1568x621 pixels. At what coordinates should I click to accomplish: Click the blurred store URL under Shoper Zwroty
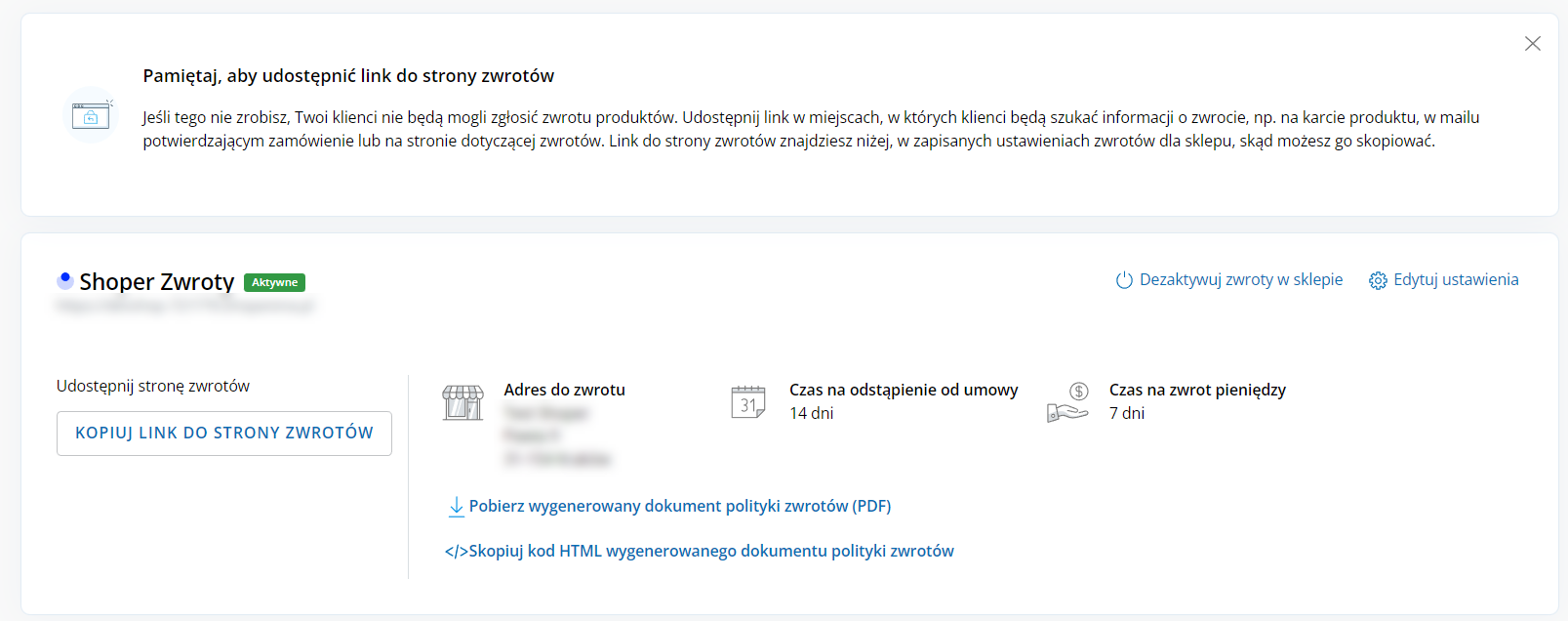[185, 307]
